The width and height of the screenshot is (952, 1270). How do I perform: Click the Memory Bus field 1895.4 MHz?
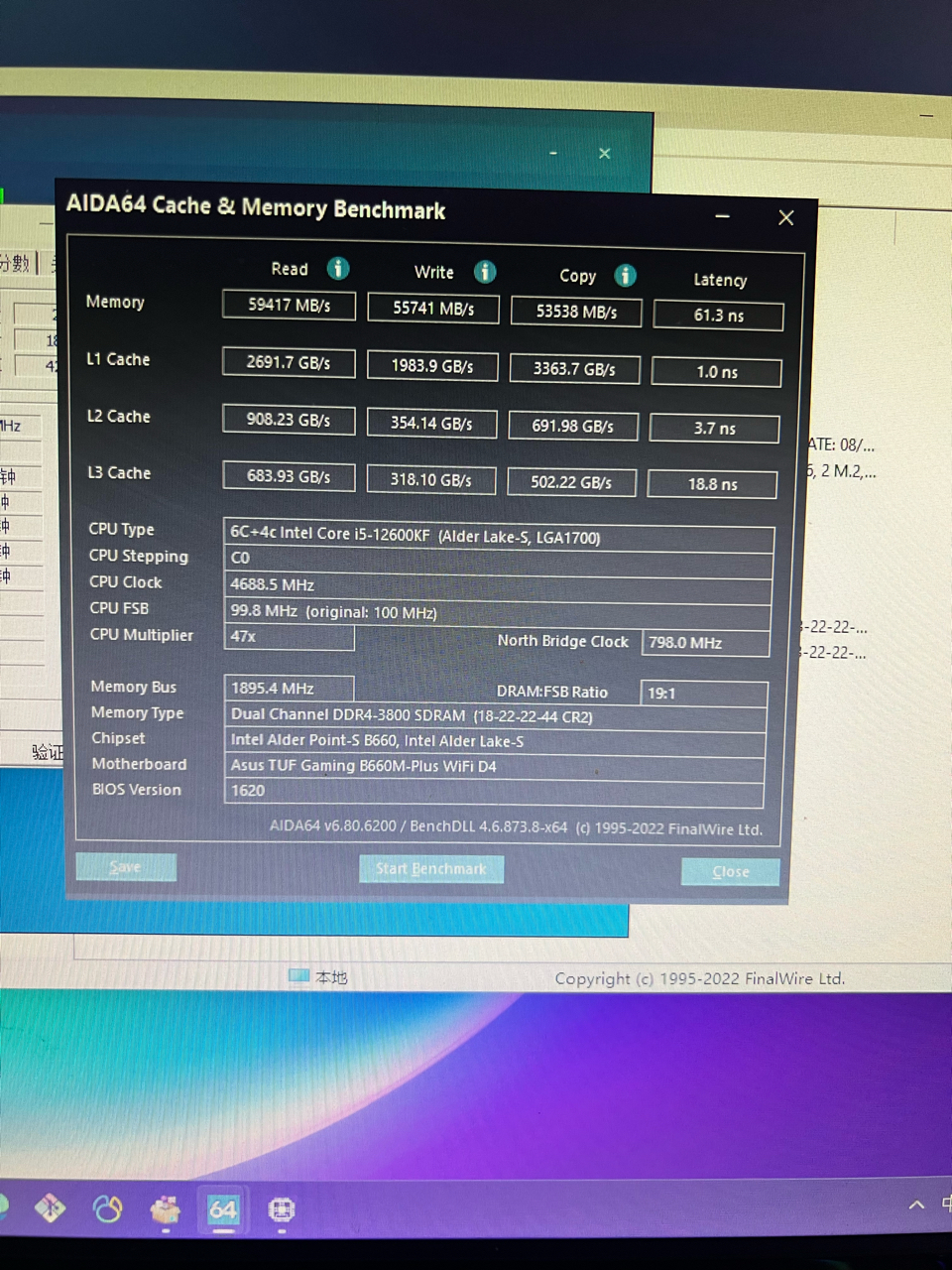tap(289, 688)
